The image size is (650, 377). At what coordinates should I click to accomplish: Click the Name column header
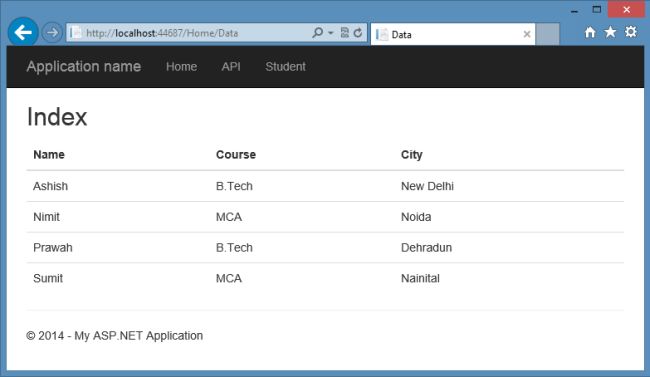pos(49,155)
